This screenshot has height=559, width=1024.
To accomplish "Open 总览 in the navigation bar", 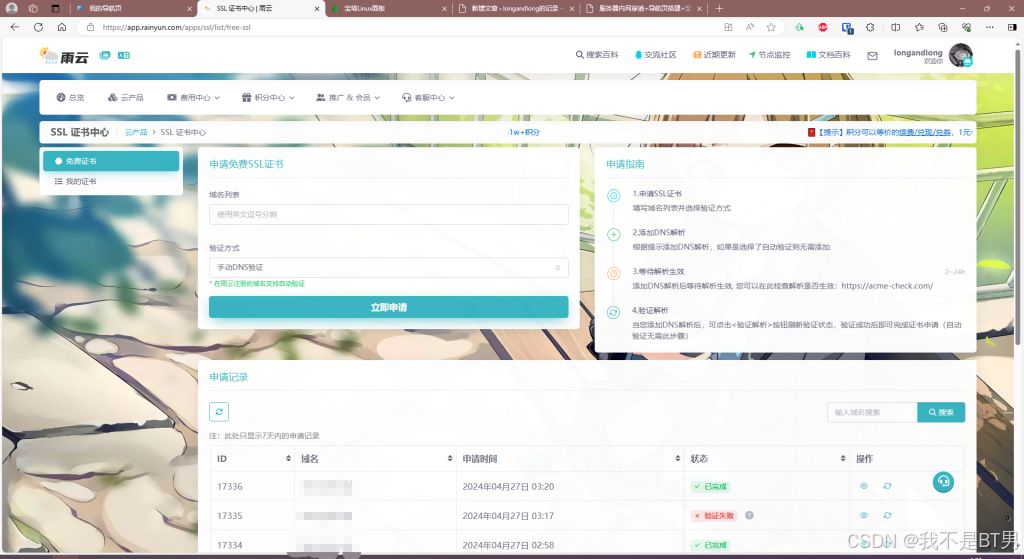I will point(70,97).
